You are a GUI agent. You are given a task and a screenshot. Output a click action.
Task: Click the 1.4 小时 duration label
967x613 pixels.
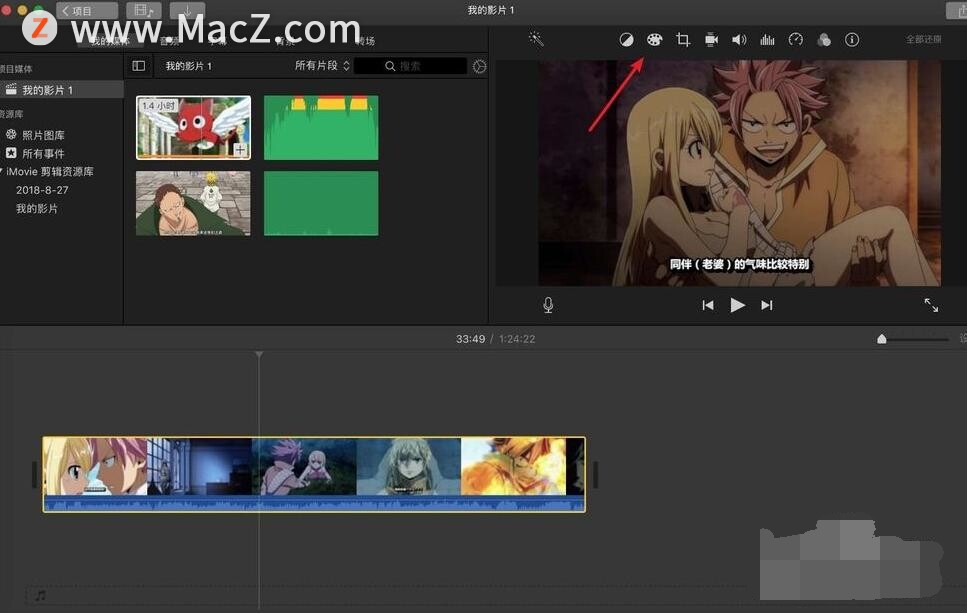click(x=158, y=106)
